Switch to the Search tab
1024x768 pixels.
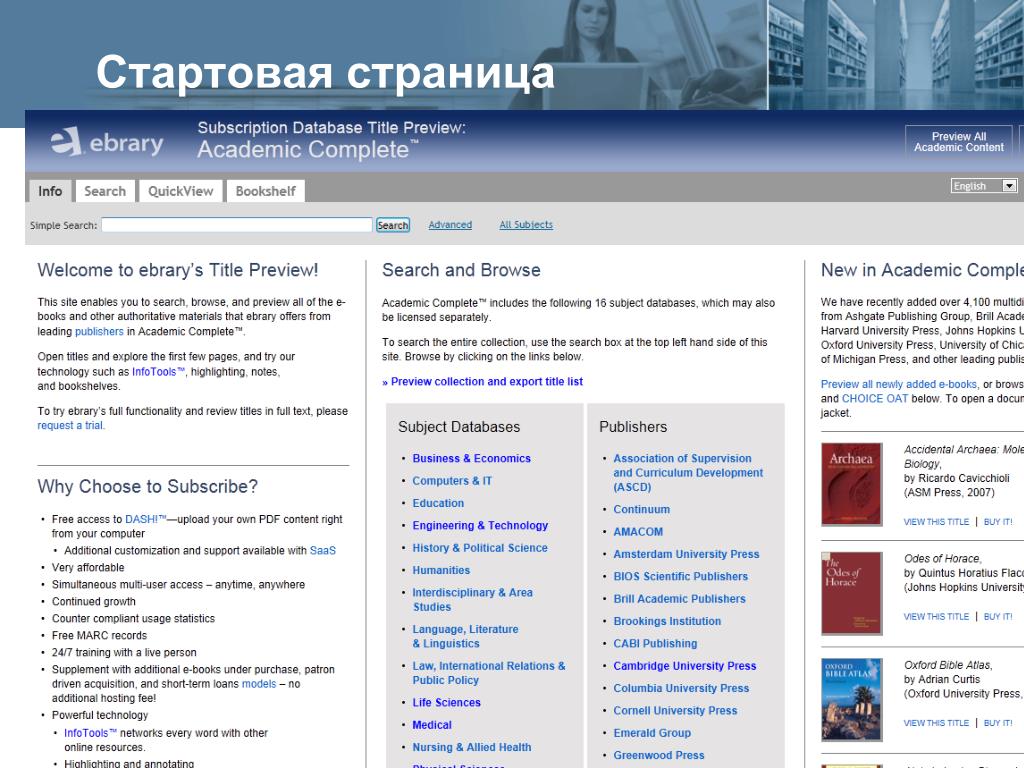tap(105, 191)
